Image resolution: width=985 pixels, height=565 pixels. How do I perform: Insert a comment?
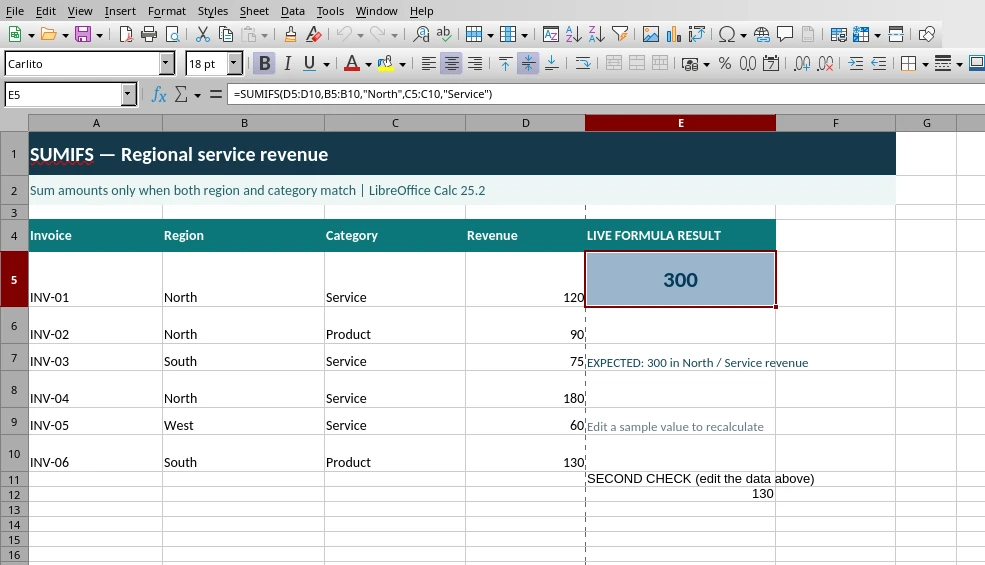pos(785,34)
